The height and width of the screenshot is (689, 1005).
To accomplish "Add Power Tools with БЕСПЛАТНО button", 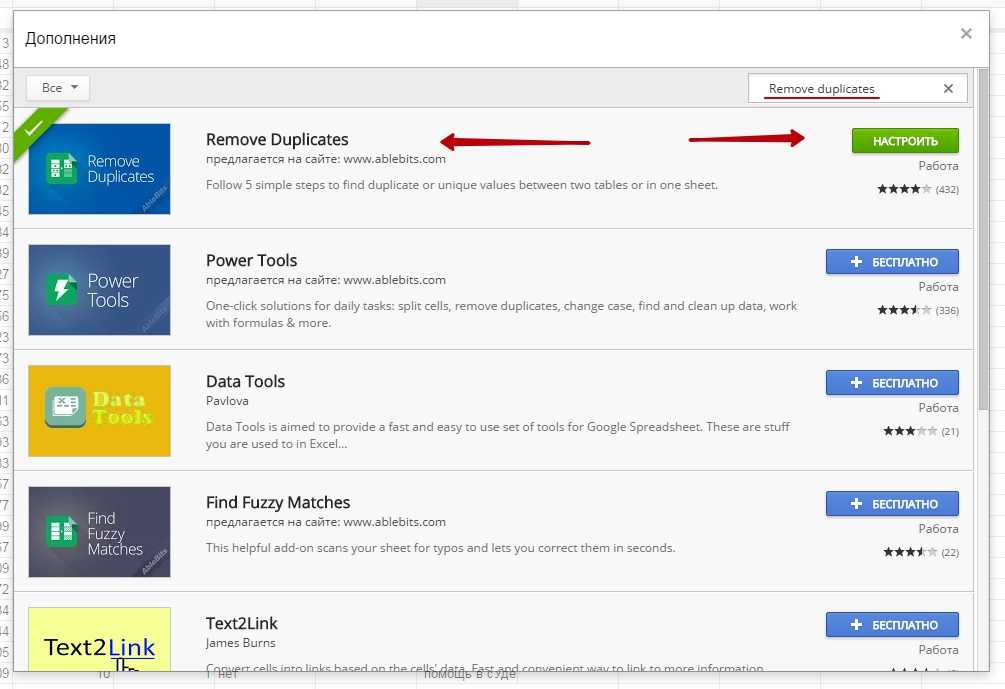I will (892, 262).
